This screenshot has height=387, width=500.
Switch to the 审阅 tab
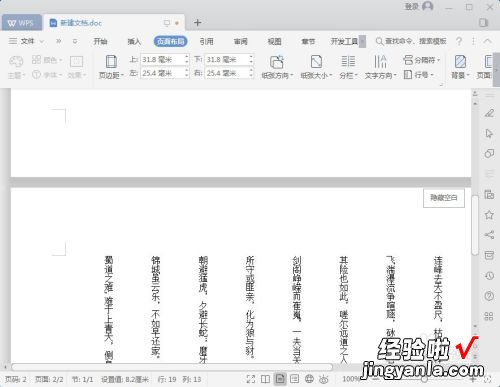point(240,41)
